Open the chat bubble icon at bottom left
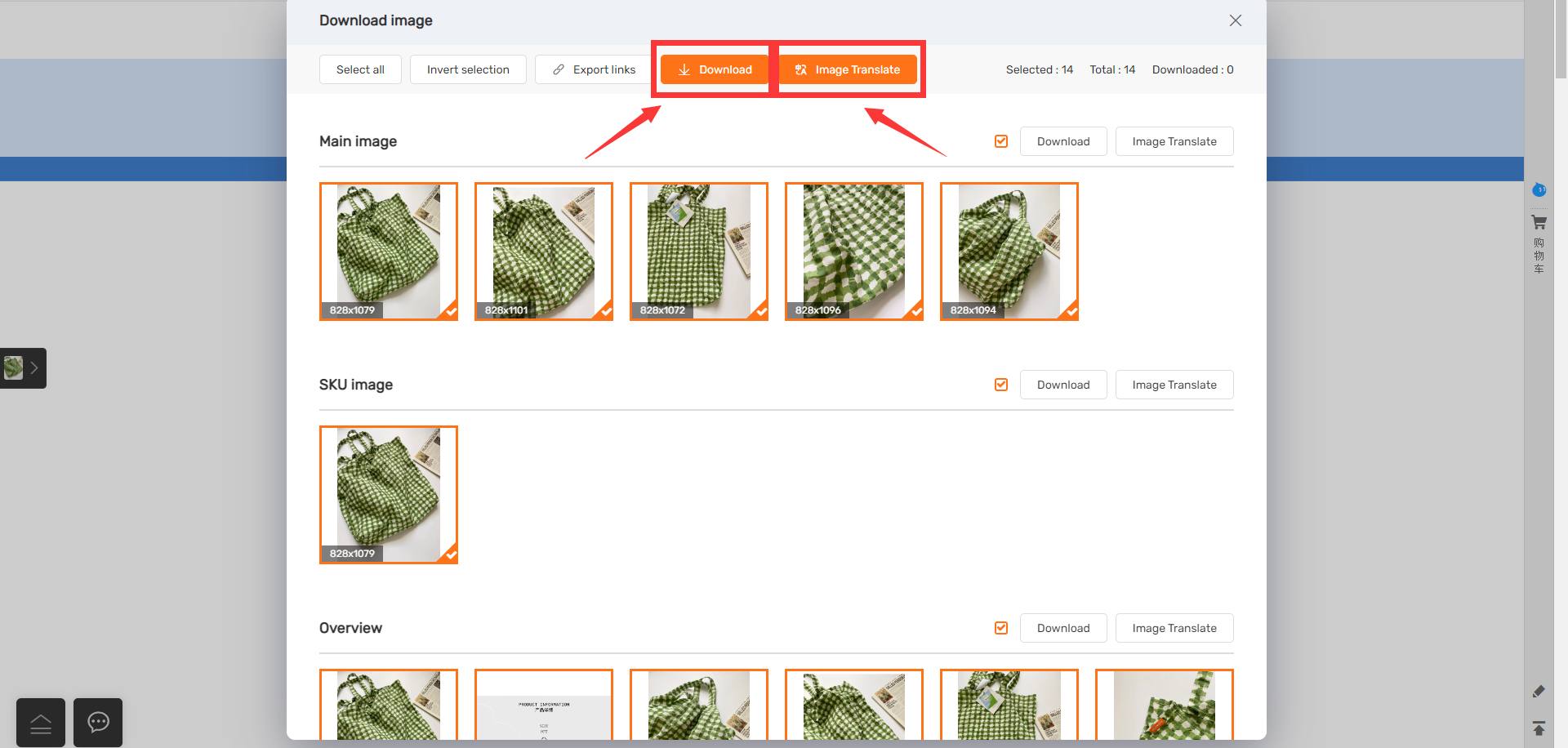This screenshot has height=748, width=1568. click(98, 723)
